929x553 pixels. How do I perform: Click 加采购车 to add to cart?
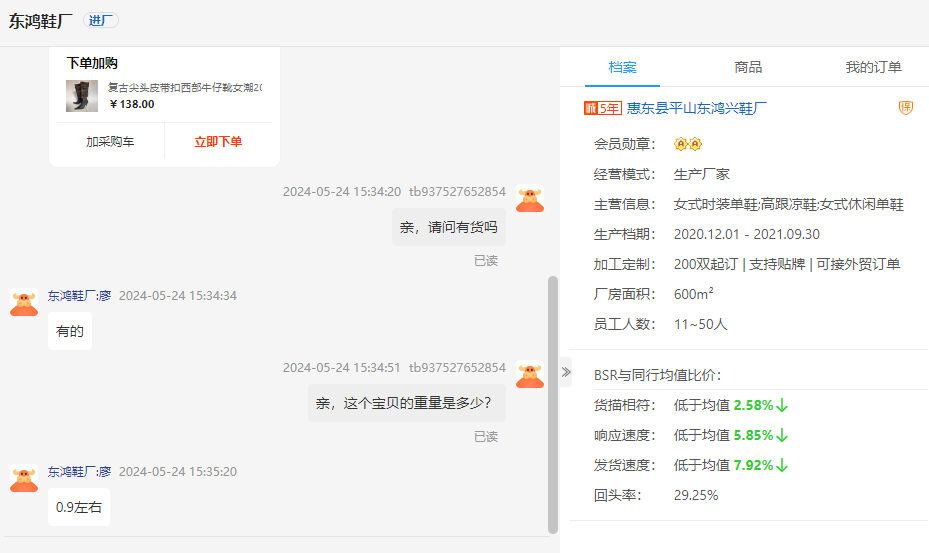click(x=110, y=142)
